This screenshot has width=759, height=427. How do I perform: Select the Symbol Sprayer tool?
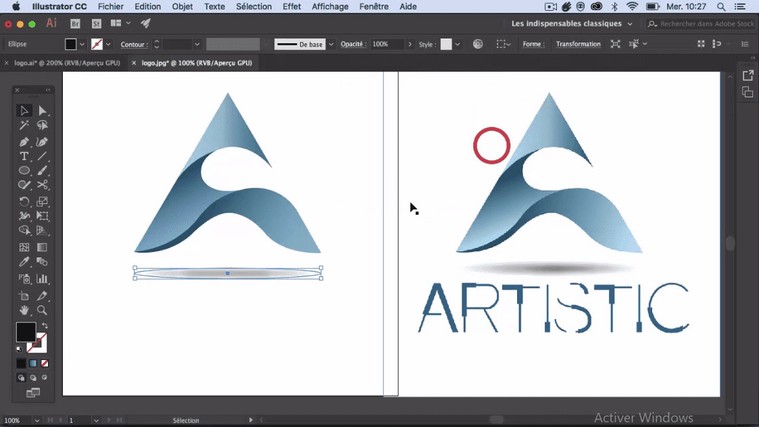24,279
